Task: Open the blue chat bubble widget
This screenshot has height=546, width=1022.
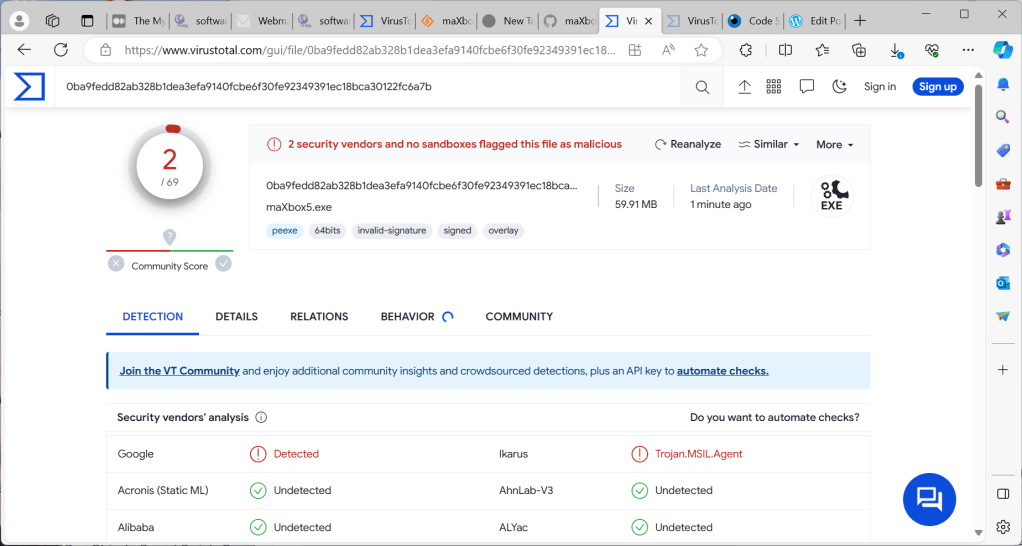Action: [929, 499]
